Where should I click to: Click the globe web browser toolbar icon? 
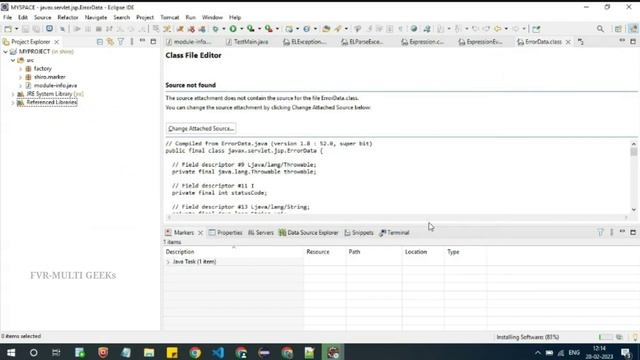point(414,29)
